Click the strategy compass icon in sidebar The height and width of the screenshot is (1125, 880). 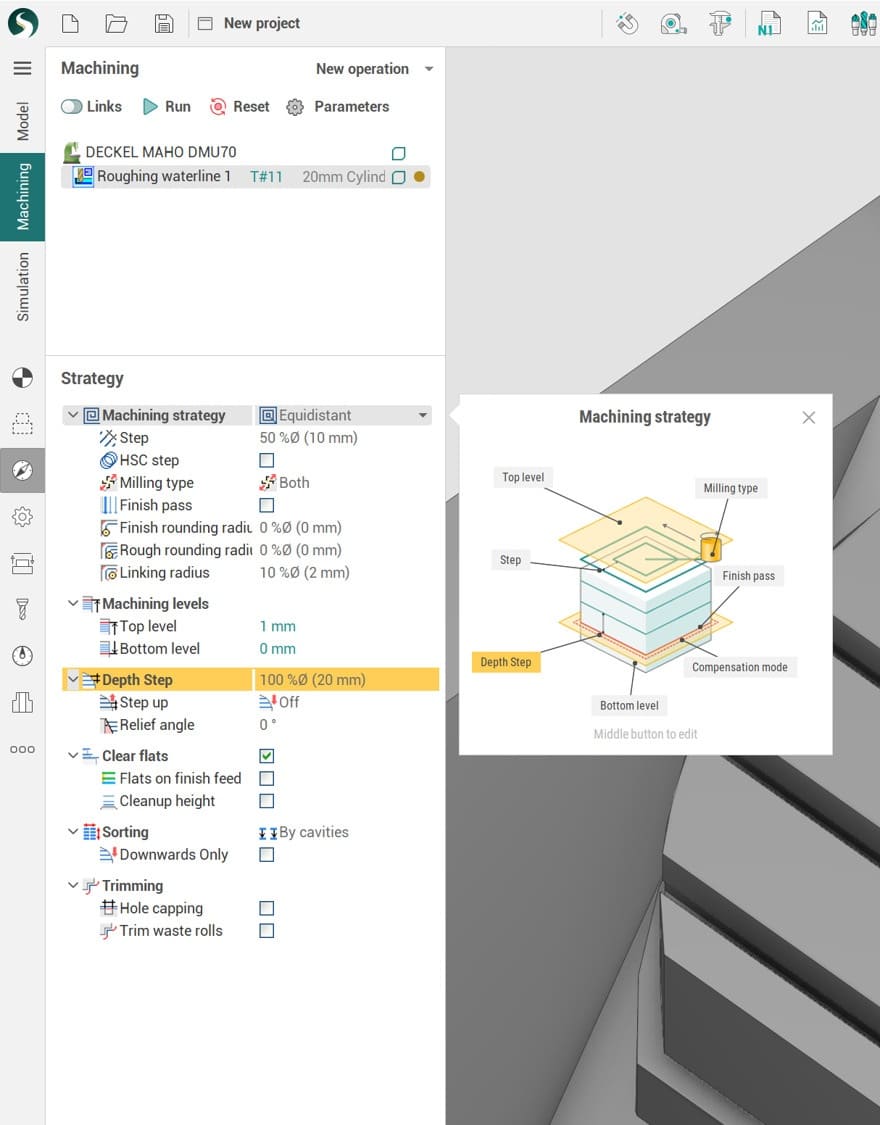tap(22, 470)
